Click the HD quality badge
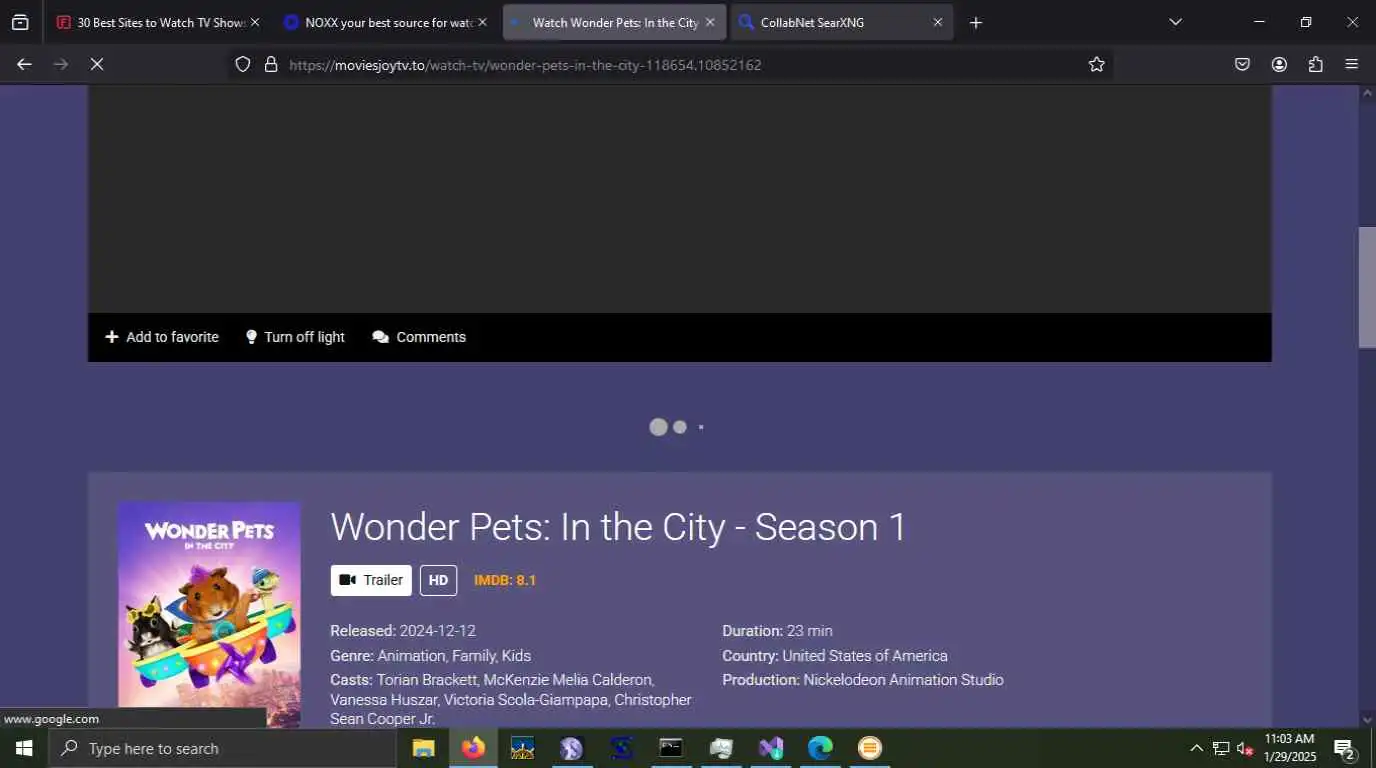 click(x=438, y=580)
